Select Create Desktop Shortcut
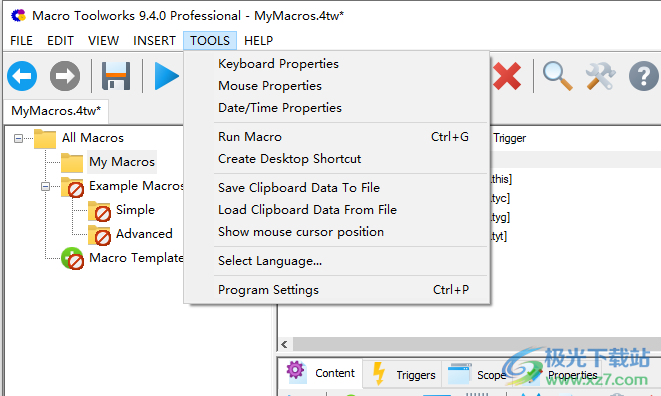 (x=337, y=159)
